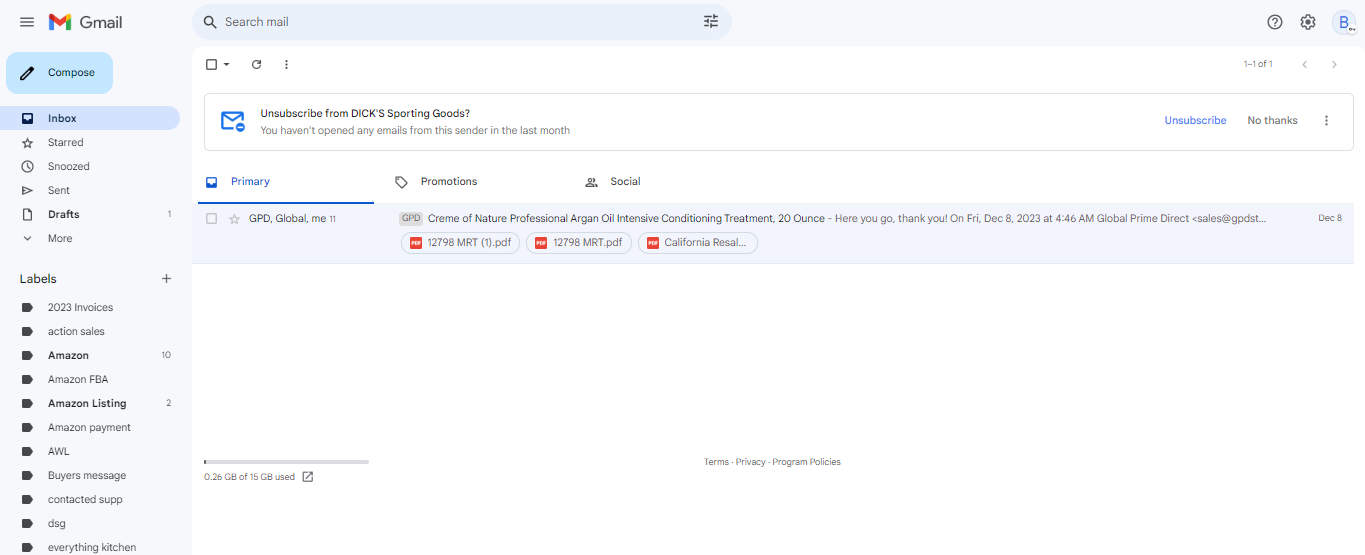Click the search magnifier icon
The image size is (1365, 555).
pos(210,22)
